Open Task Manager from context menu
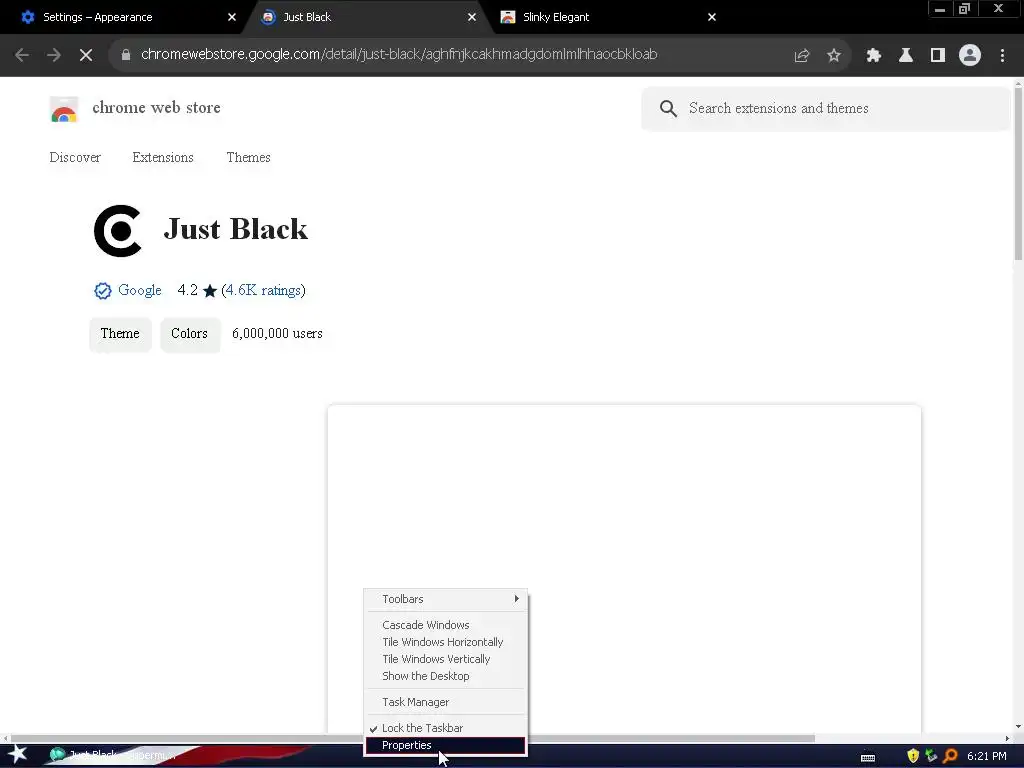Screen dimensions: 1024x768 (446, 702)
